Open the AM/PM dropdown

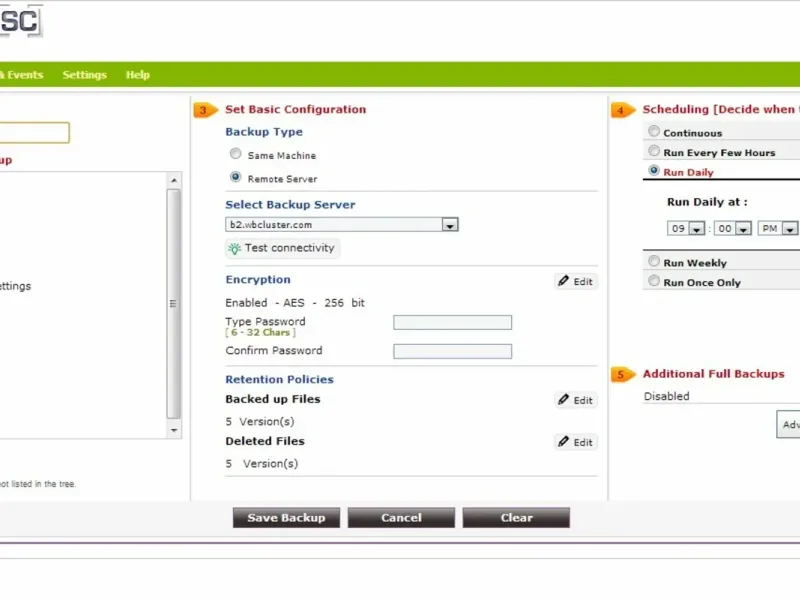pos(778,228)
